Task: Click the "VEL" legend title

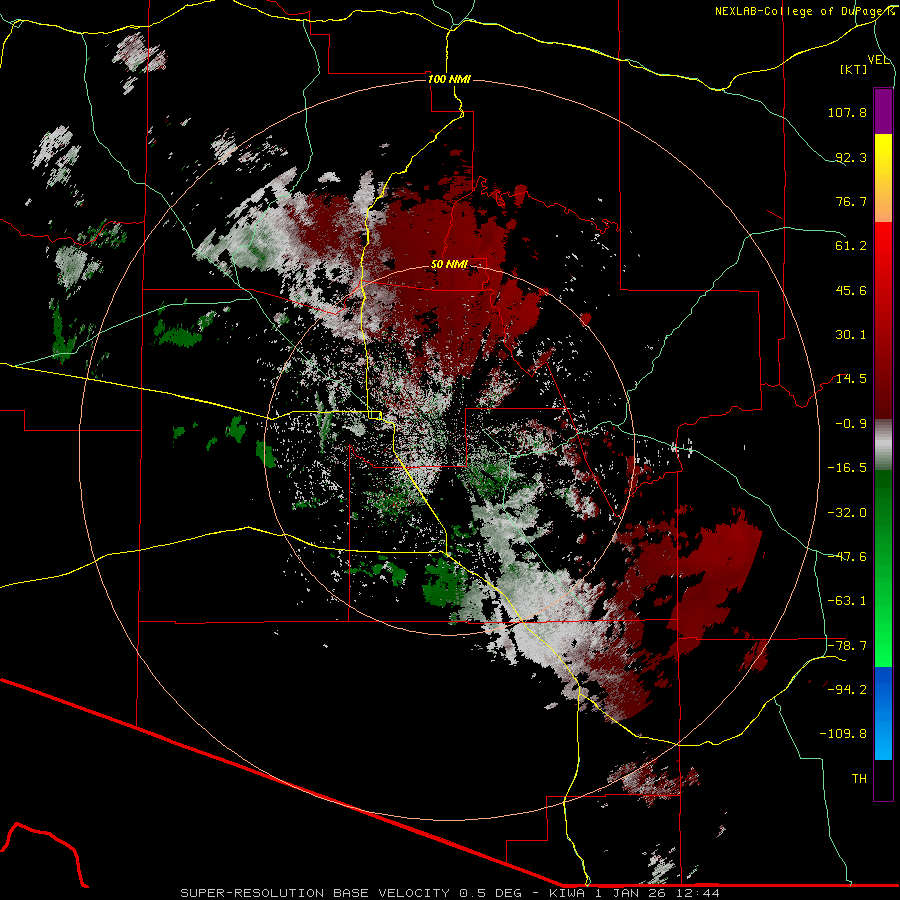Action: coord(878,60)
